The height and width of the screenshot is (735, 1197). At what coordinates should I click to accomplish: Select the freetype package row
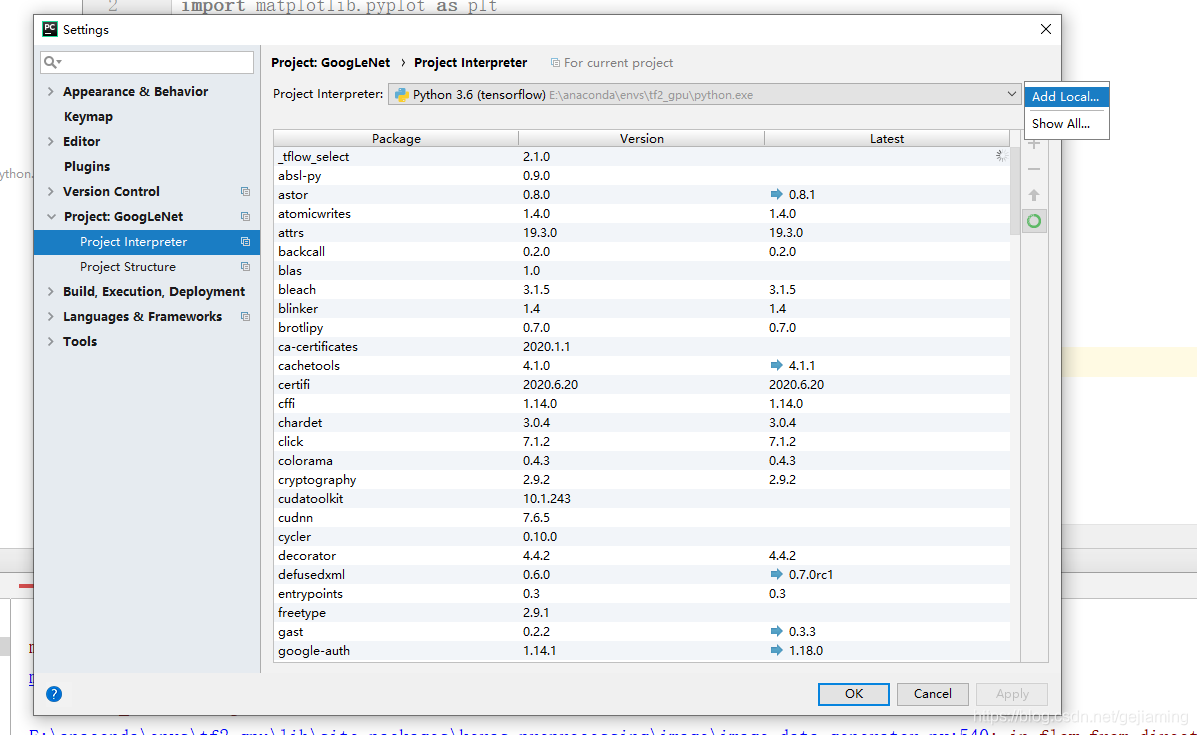pyautogui.click(x=641, y=613)
